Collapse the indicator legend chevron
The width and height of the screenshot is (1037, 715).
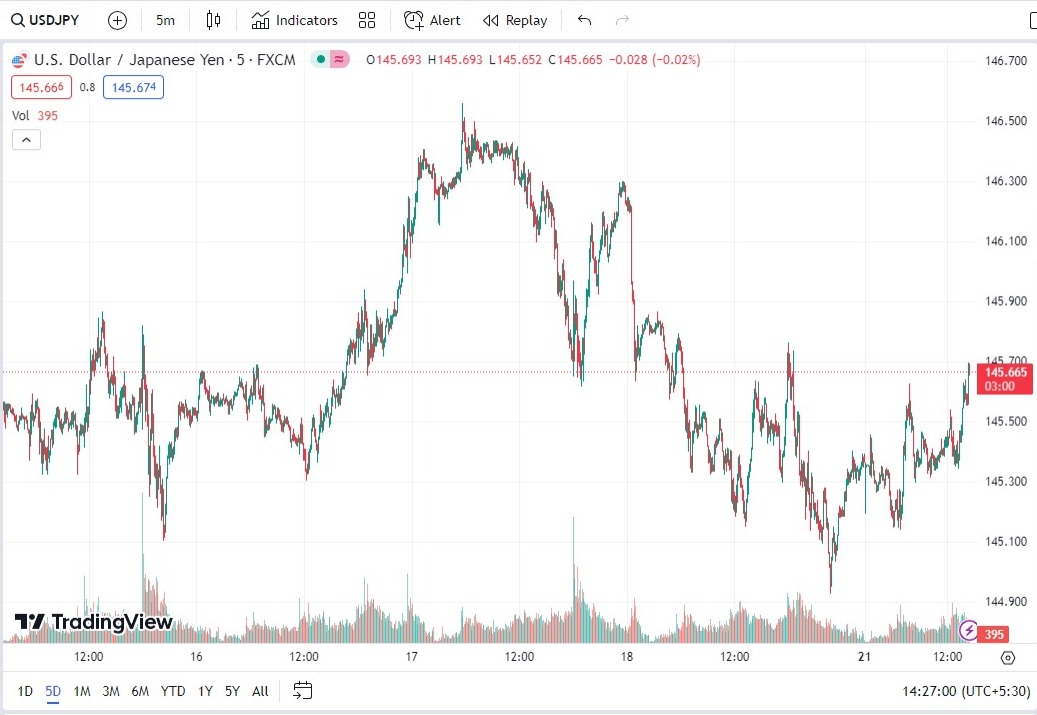(26, 139)
